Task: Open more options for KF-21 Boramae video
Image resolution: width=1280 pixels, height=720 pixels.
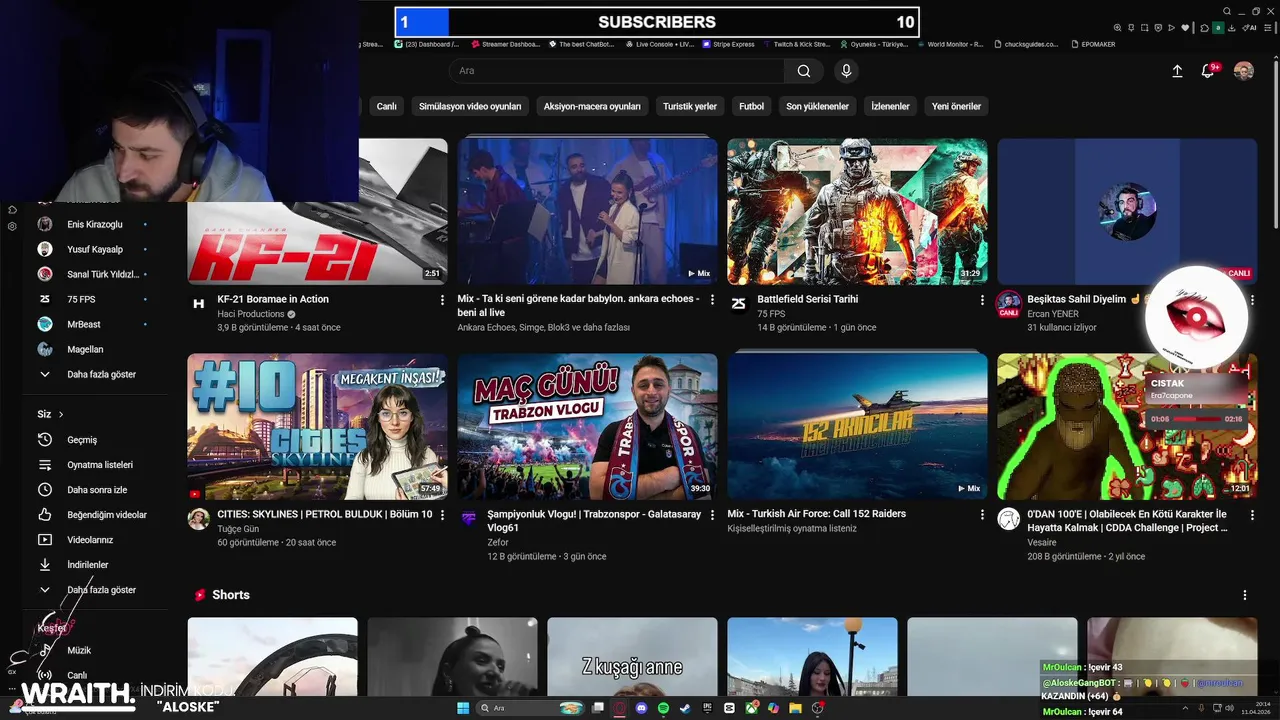Action: pos(442,300)
